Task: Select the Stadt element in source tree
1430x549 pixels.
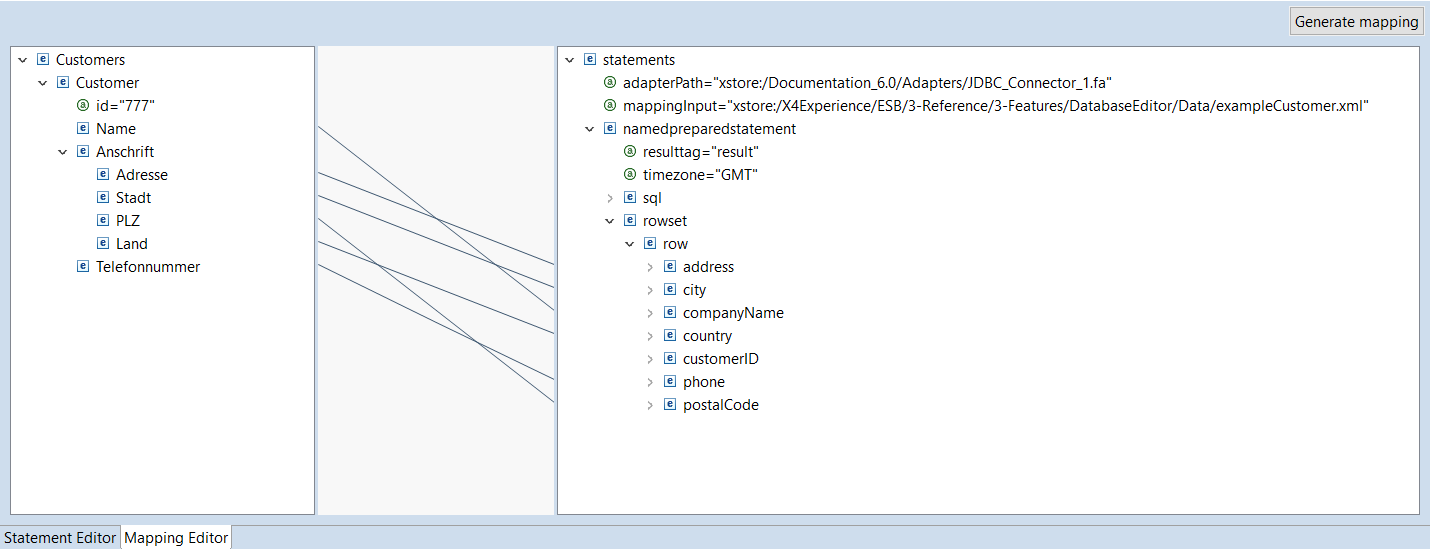Action: point(133,198)
